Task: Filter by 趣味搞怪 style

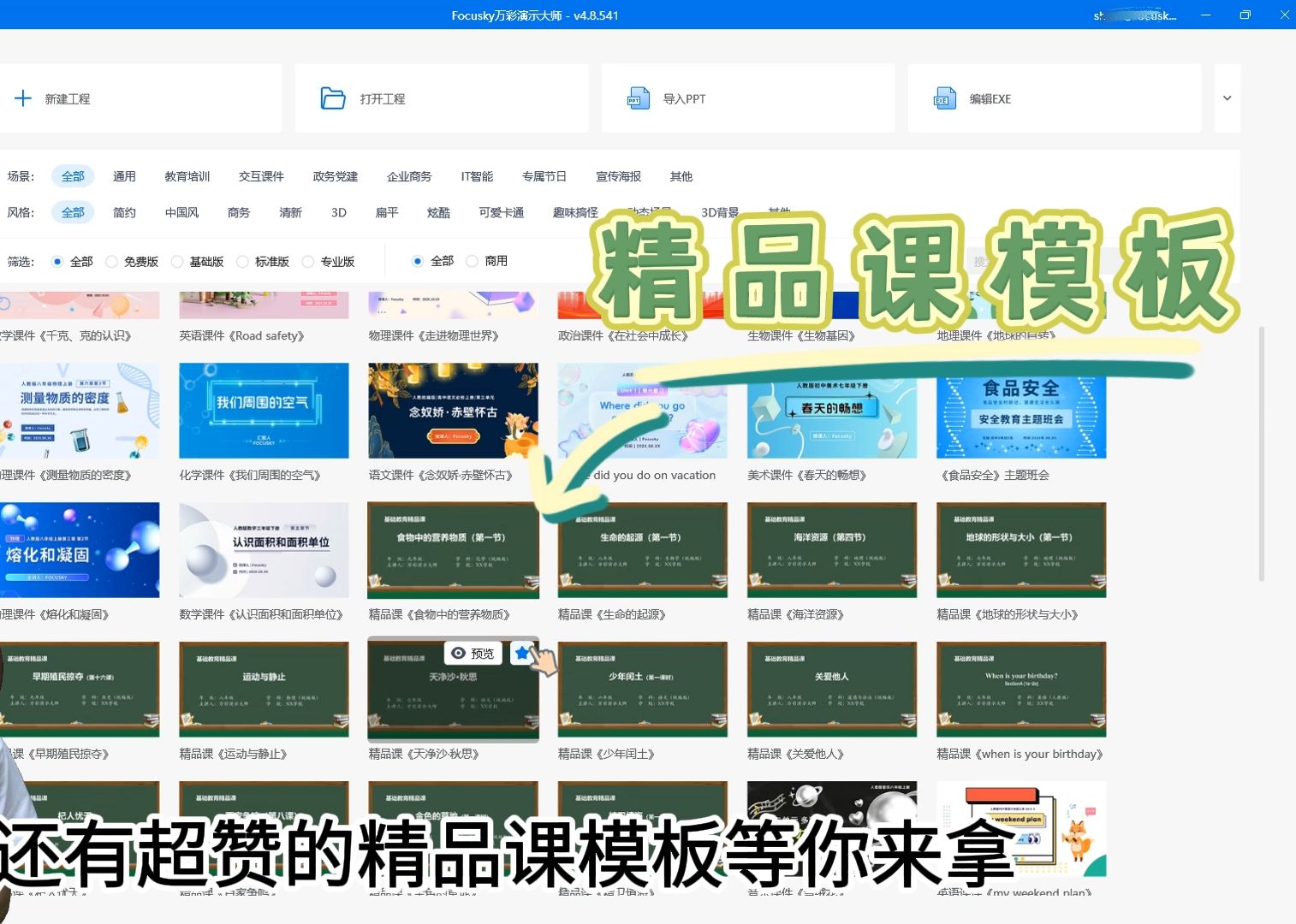Action: click(x=575, y=212)
